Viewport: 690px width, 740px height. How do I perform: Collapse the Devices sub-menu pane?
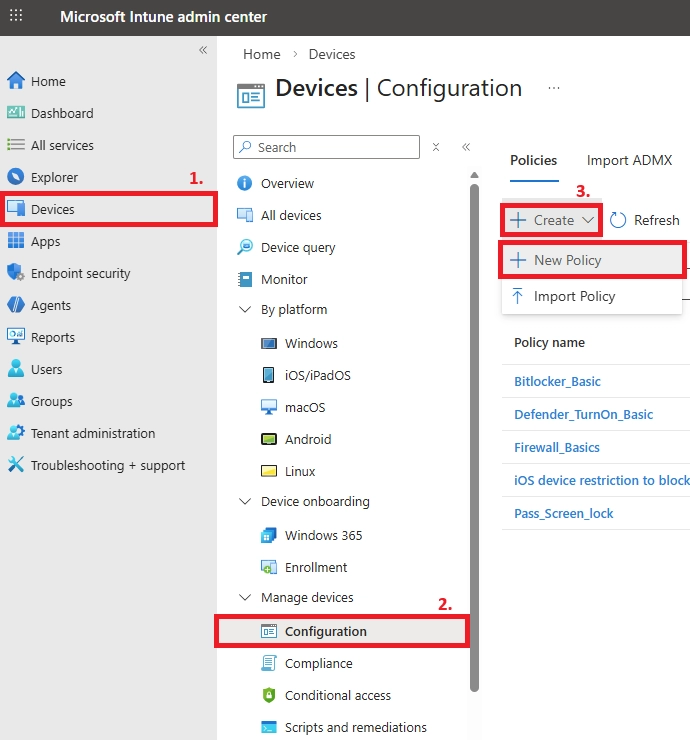point(466,147)
